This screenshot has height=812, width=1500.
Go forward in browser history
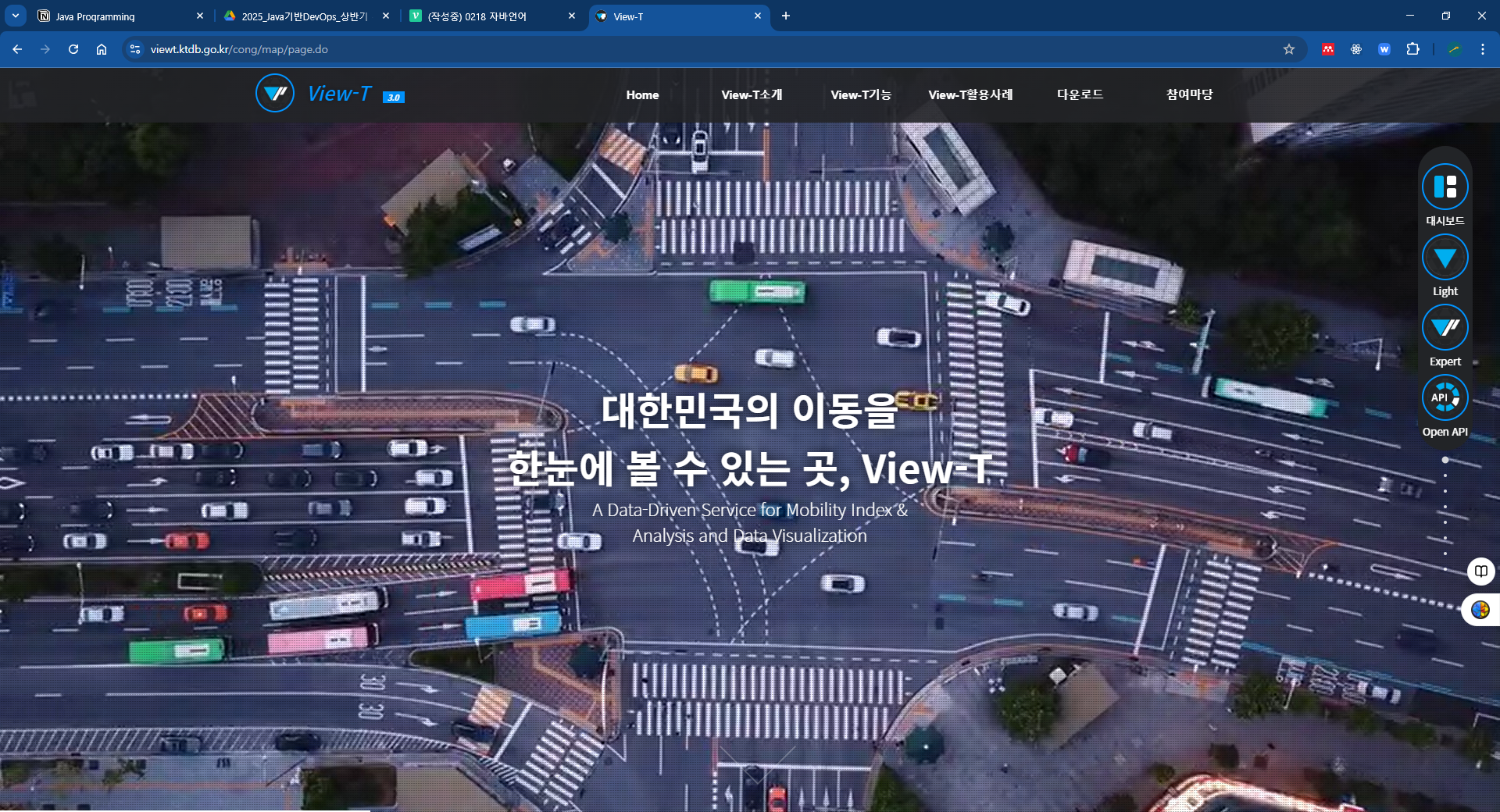[45, 49]
